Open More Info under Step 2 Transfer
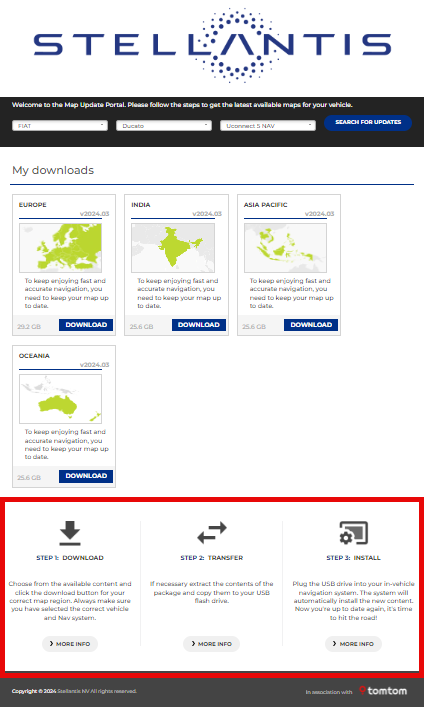The image size is (424, 707). (x=212, y=644)
